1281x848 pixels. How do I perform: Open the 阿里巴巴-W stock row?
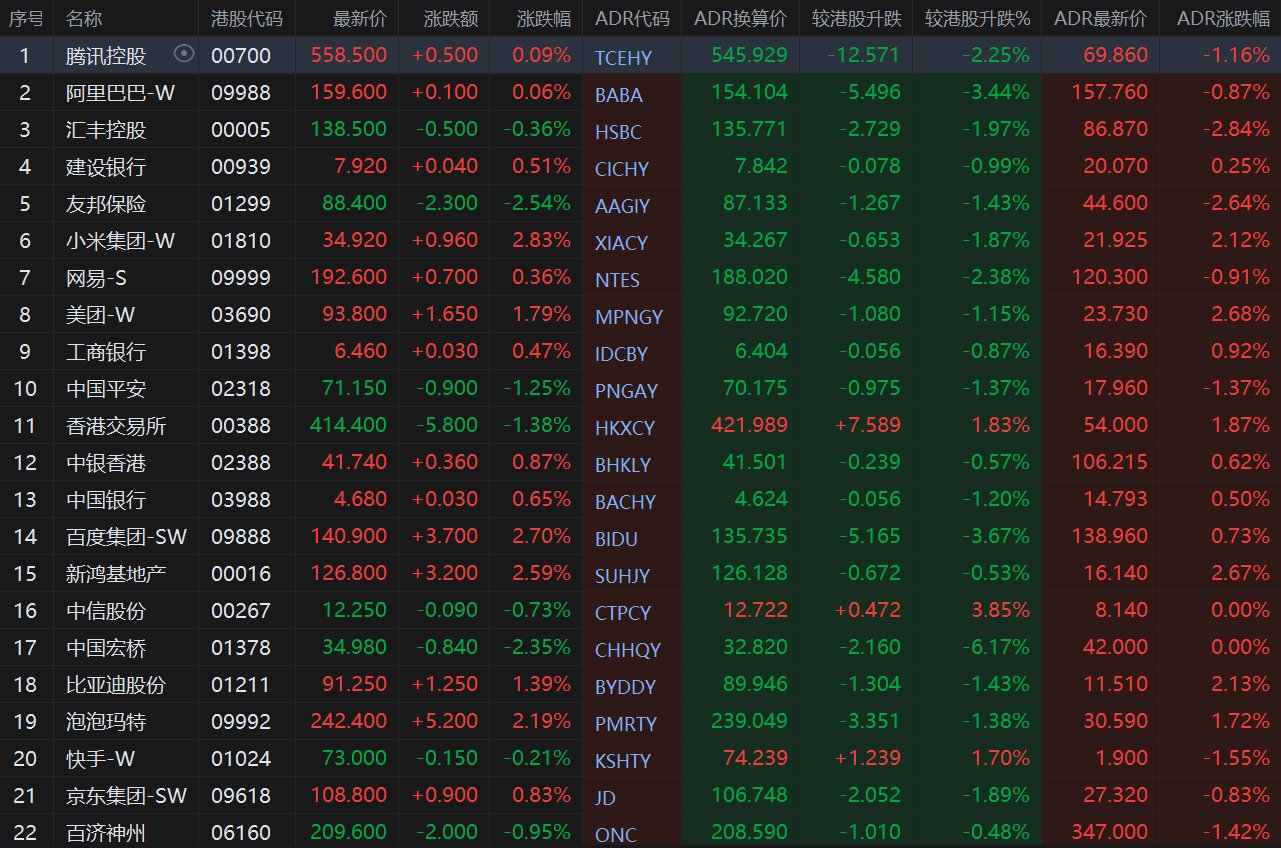[120, 92]
